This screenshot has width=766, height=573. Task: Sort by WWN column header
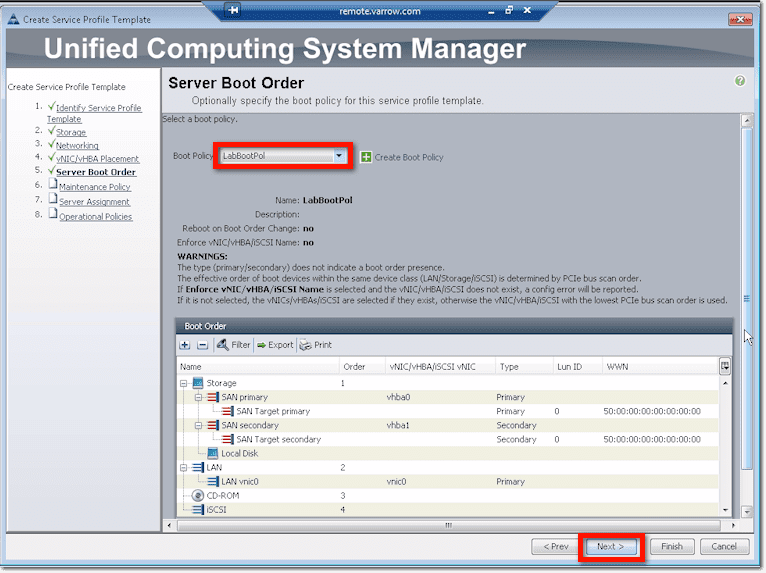tap(660, 366)
